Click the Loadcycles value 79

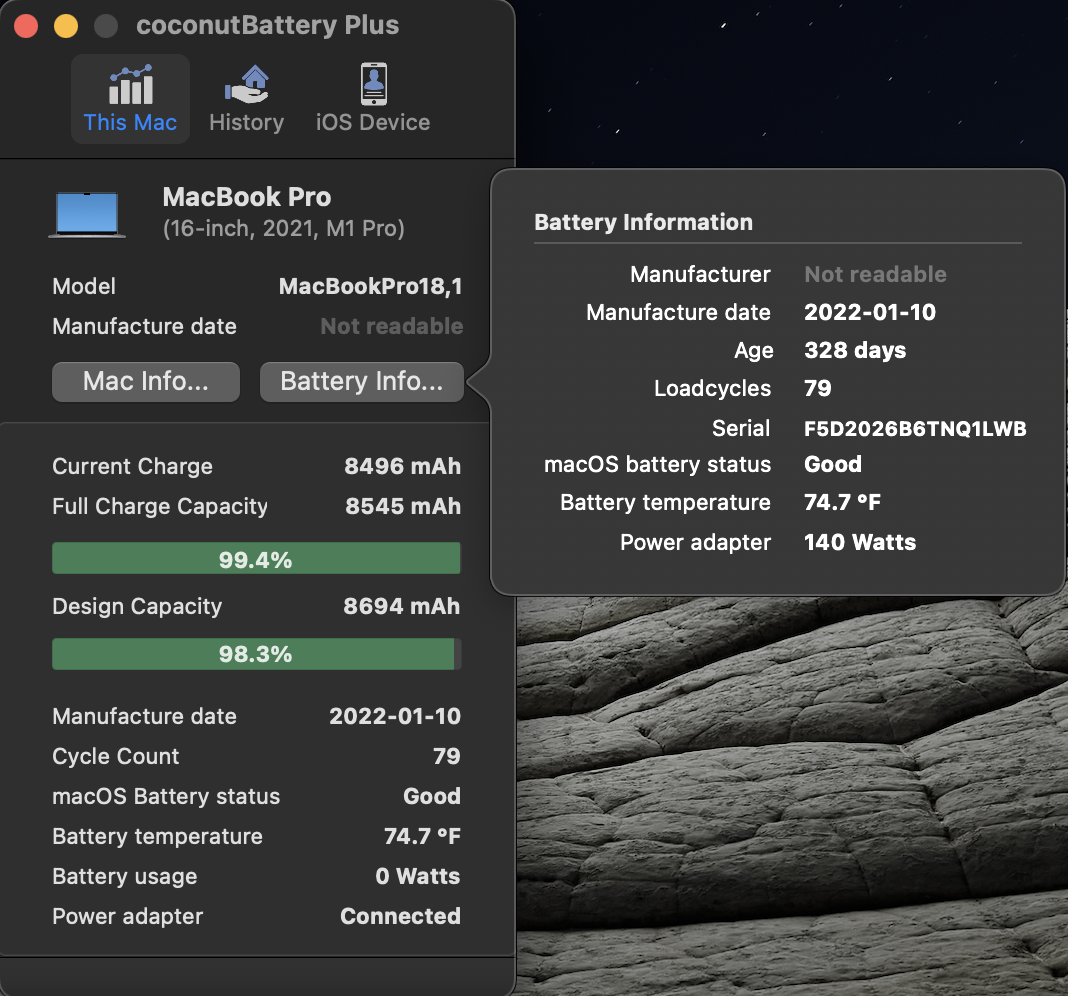tap(817, 388)
